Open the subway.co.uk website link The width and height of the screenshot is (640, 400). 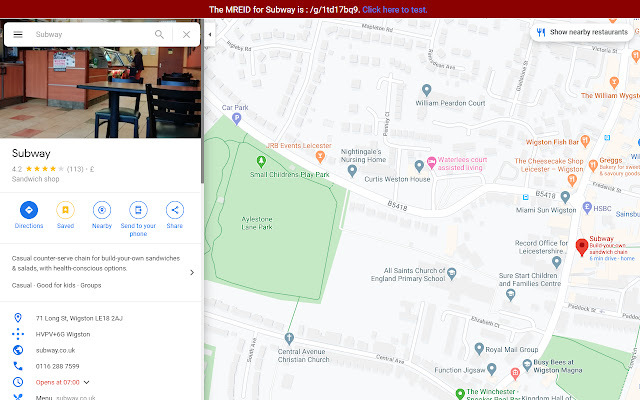[56, 350]
